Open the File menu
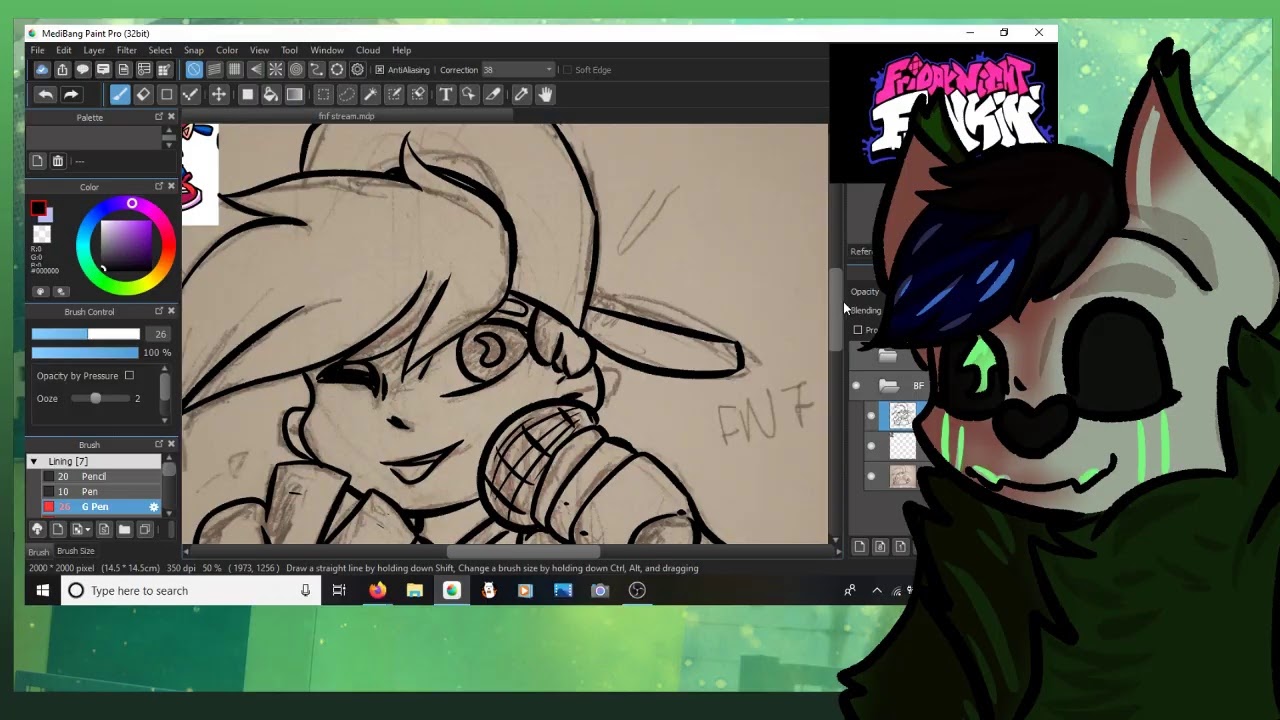Image resolution: width=1280 pixels, height=720 pixels. [x=37, y=50]
